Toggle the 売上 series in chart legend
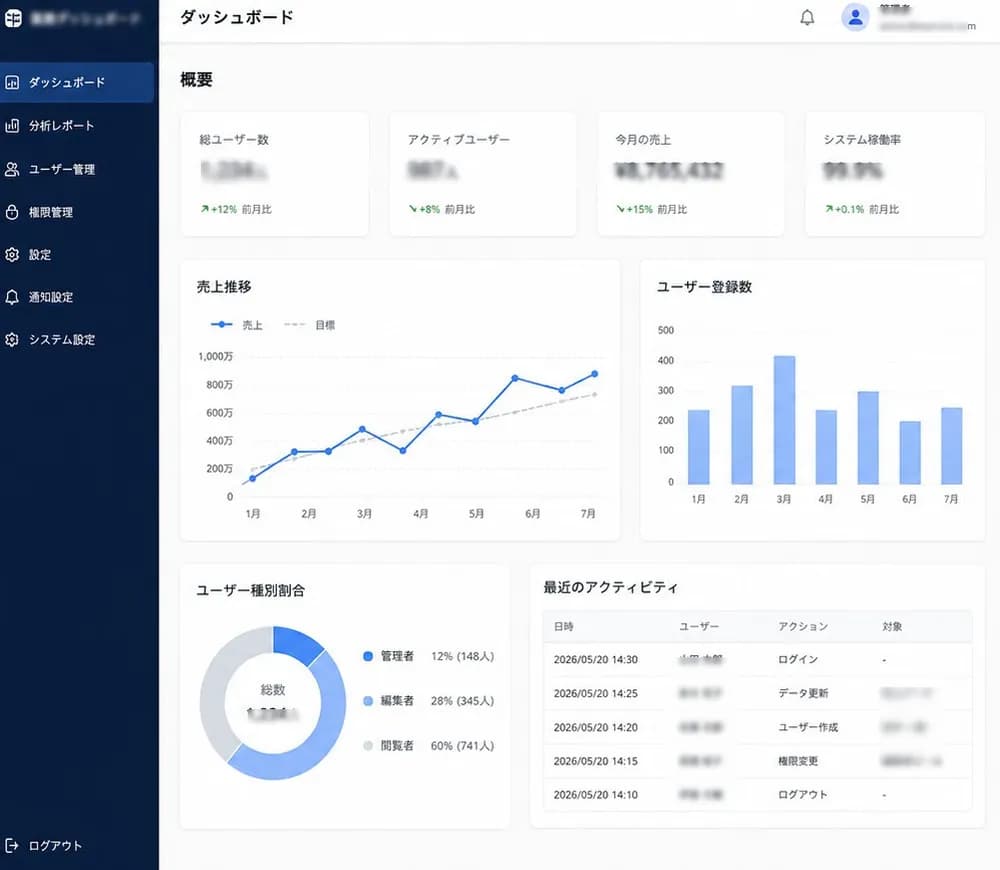This screenshot has height=870, width=1000. pyautogui.click(x=237, y=325)
